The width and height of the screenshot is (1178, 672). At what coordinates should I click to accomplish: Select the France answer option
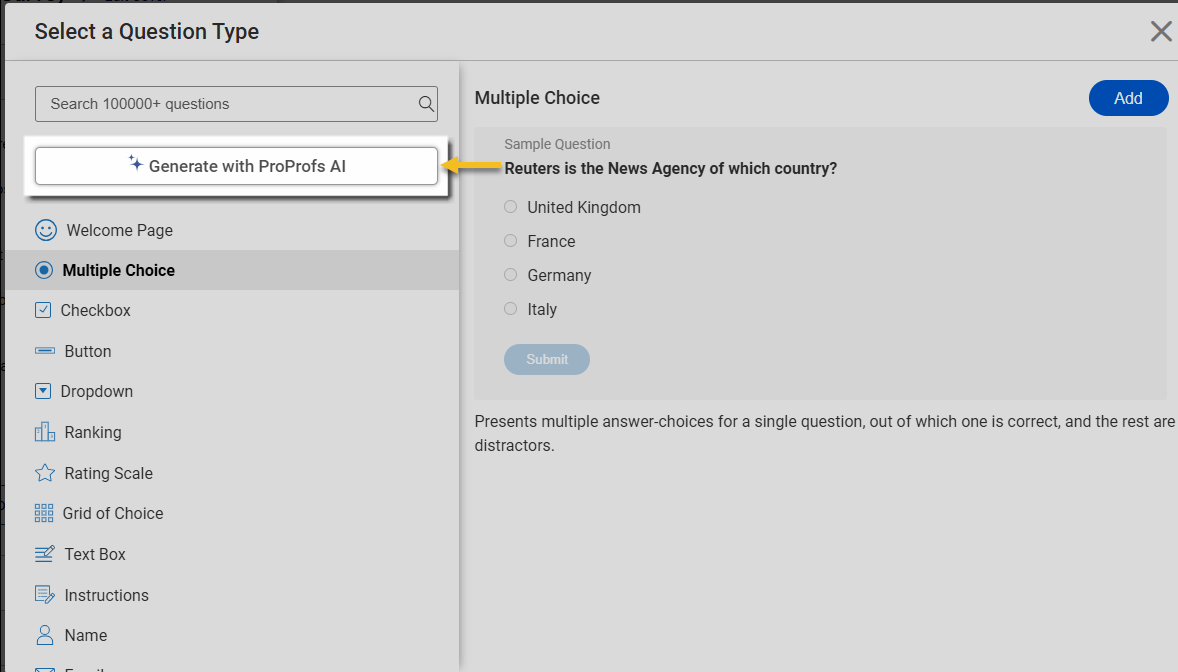(x=511, y=241)
